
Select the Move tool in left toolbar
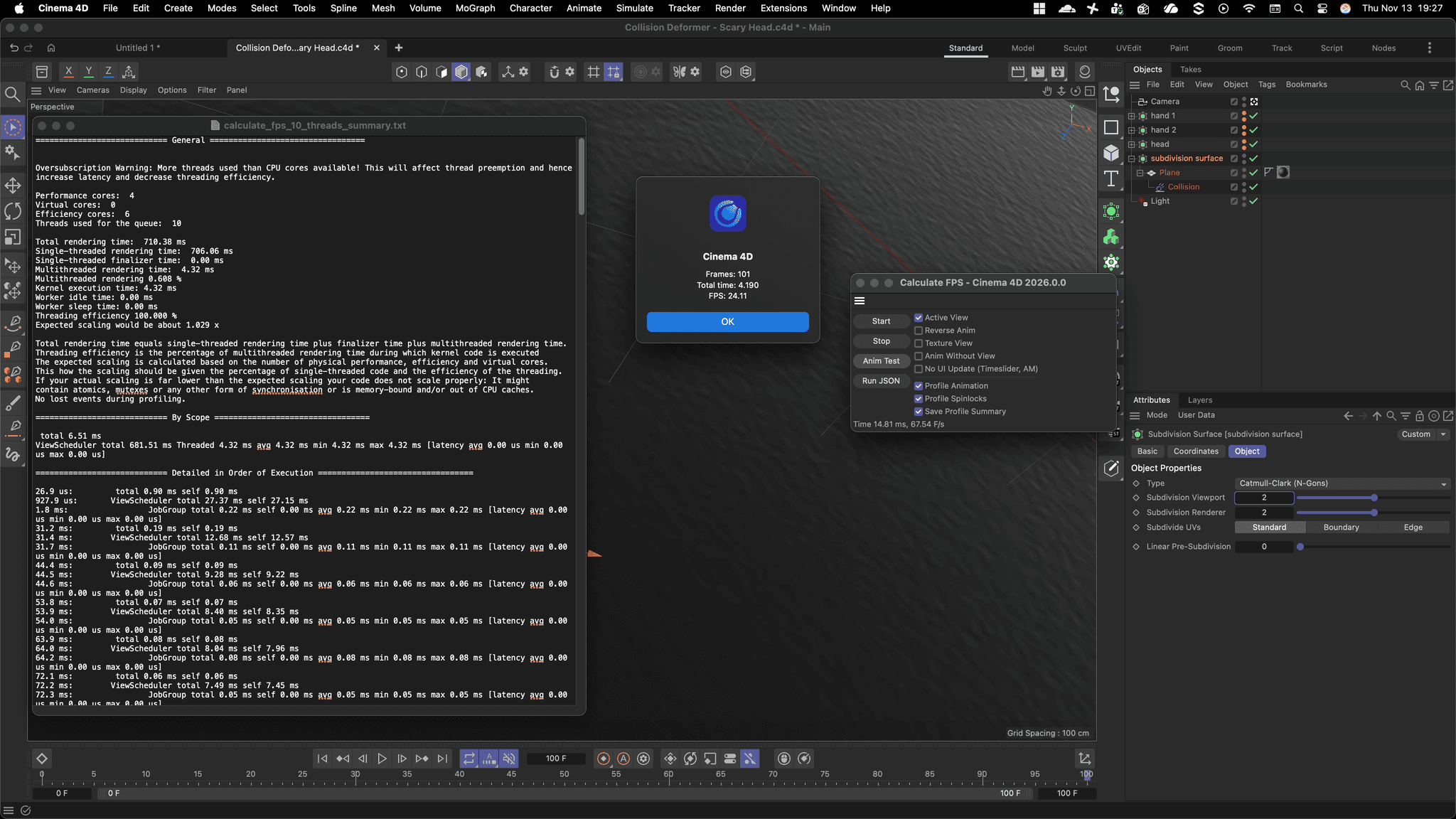(x=13, y=186)
